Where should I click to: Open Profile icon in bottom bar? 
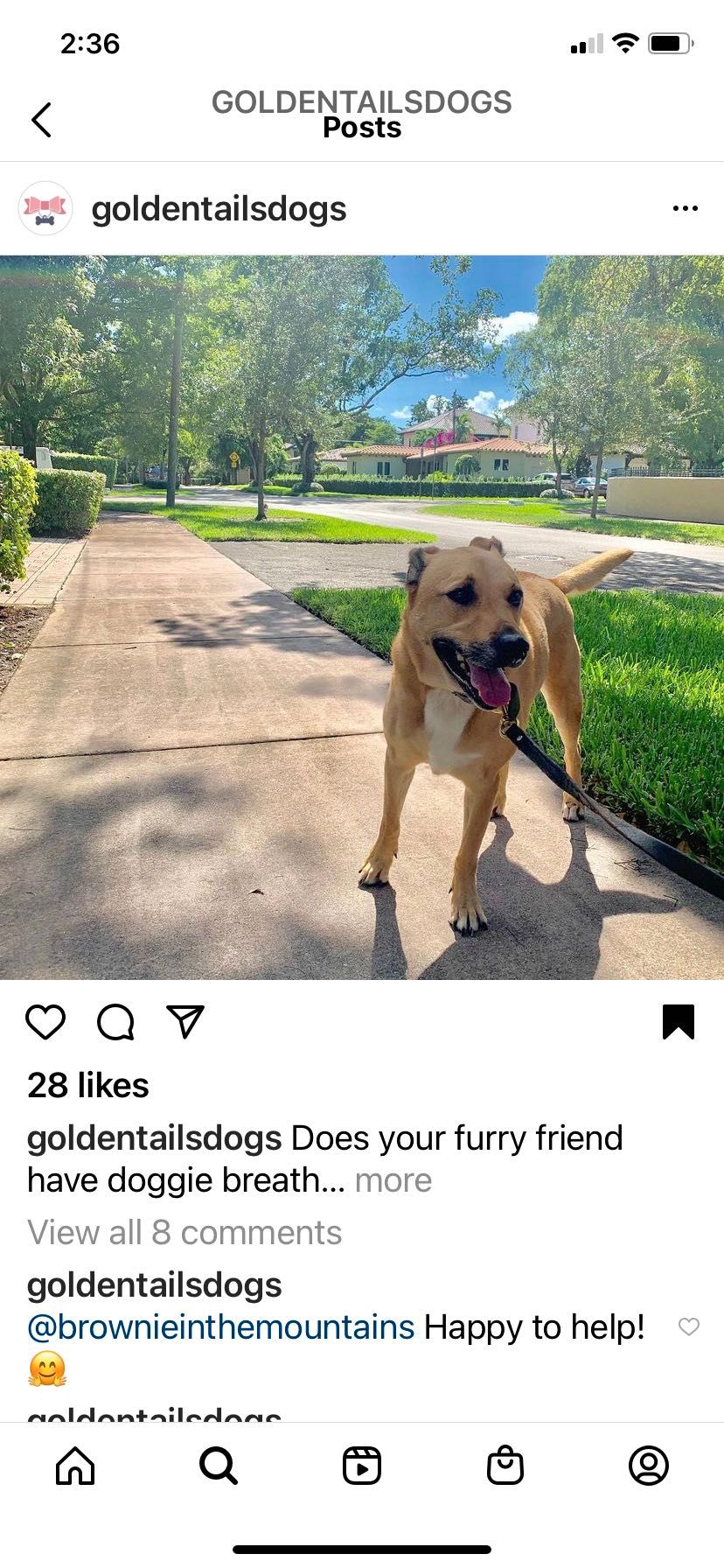(649, 1466)
